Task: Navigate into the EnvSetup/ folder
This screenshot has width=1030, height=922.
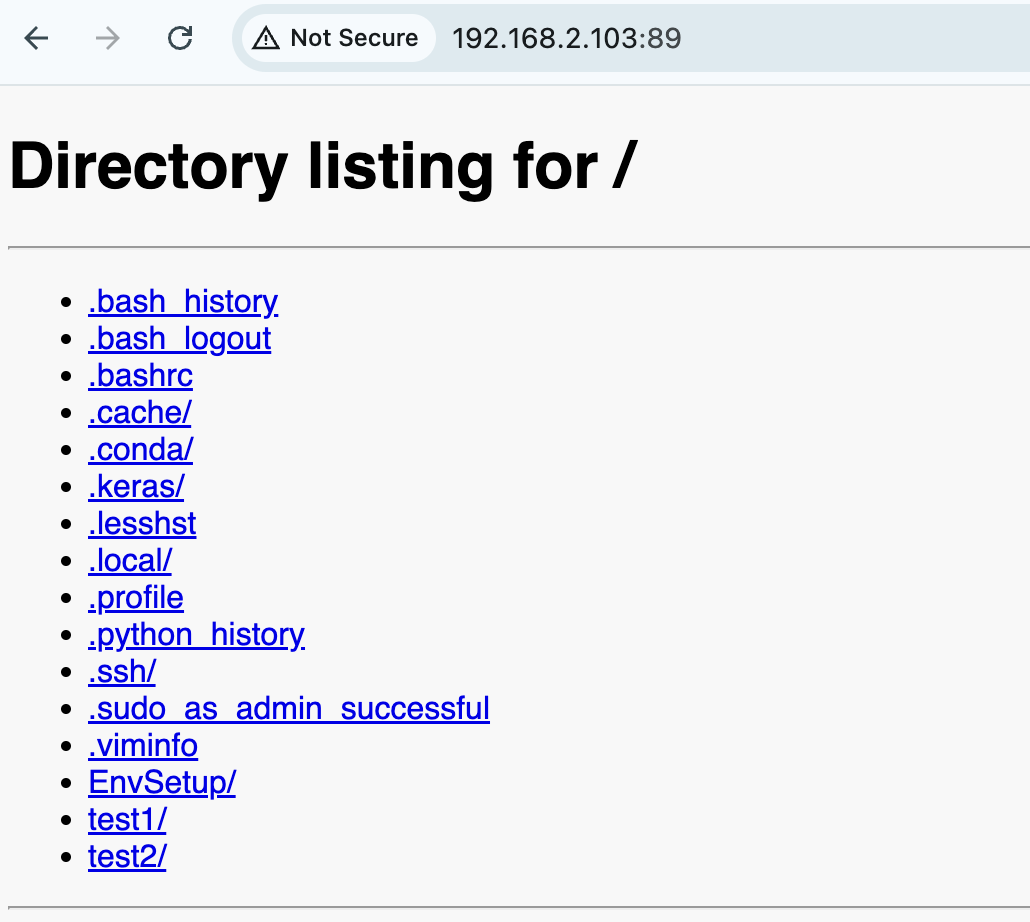Action: click(162, 783)
